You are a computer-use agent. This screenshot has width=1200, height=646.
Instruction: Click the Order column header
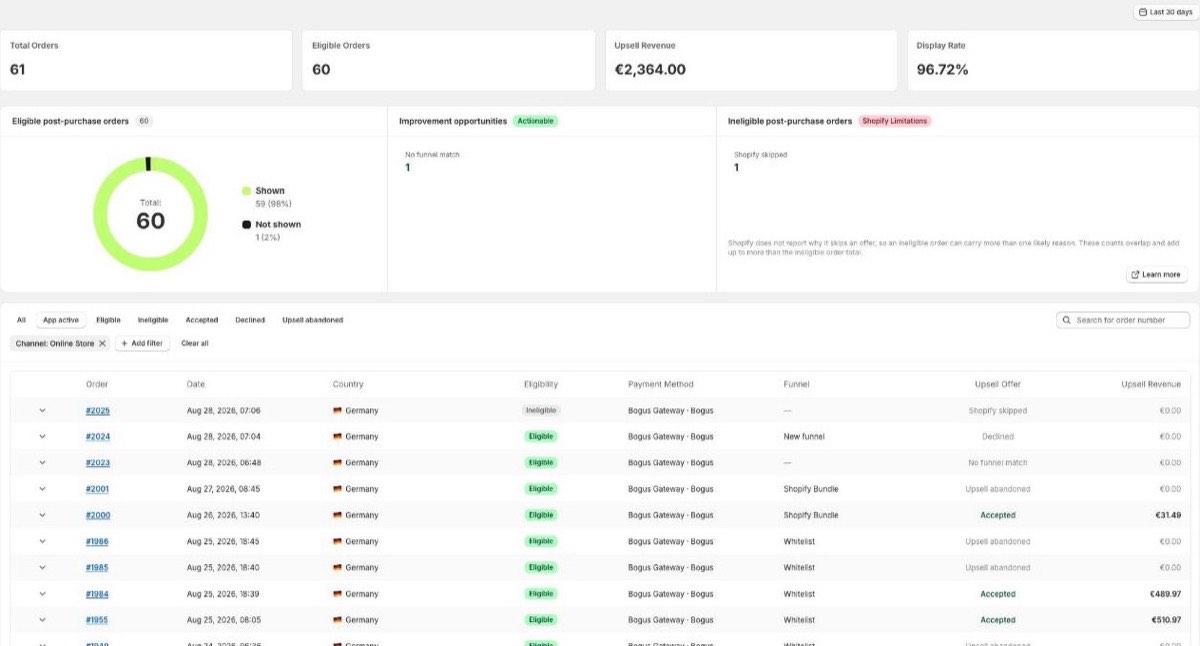[x=97, y=384]
